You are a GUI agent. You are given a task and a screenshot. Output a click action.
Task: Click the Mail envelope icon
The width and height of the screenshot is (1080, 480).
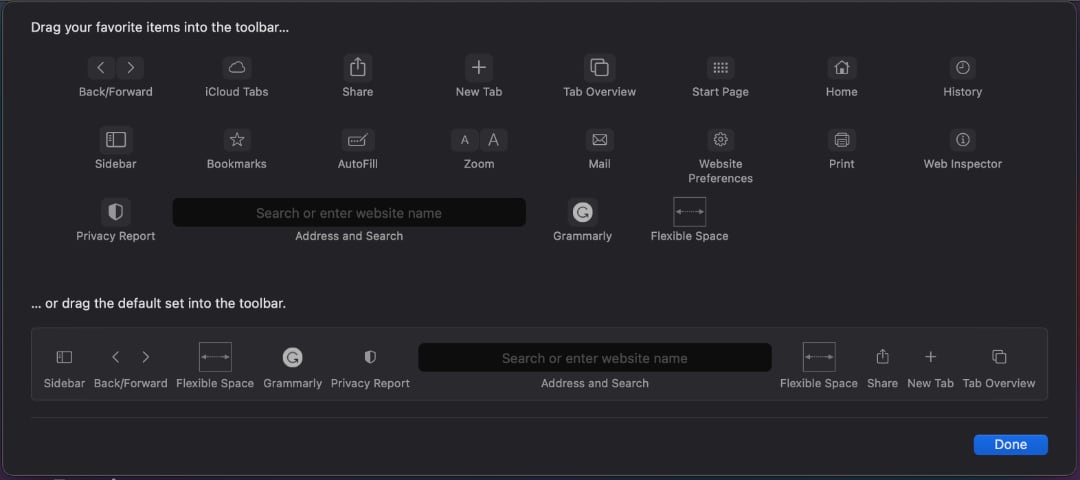pos(599,140)
